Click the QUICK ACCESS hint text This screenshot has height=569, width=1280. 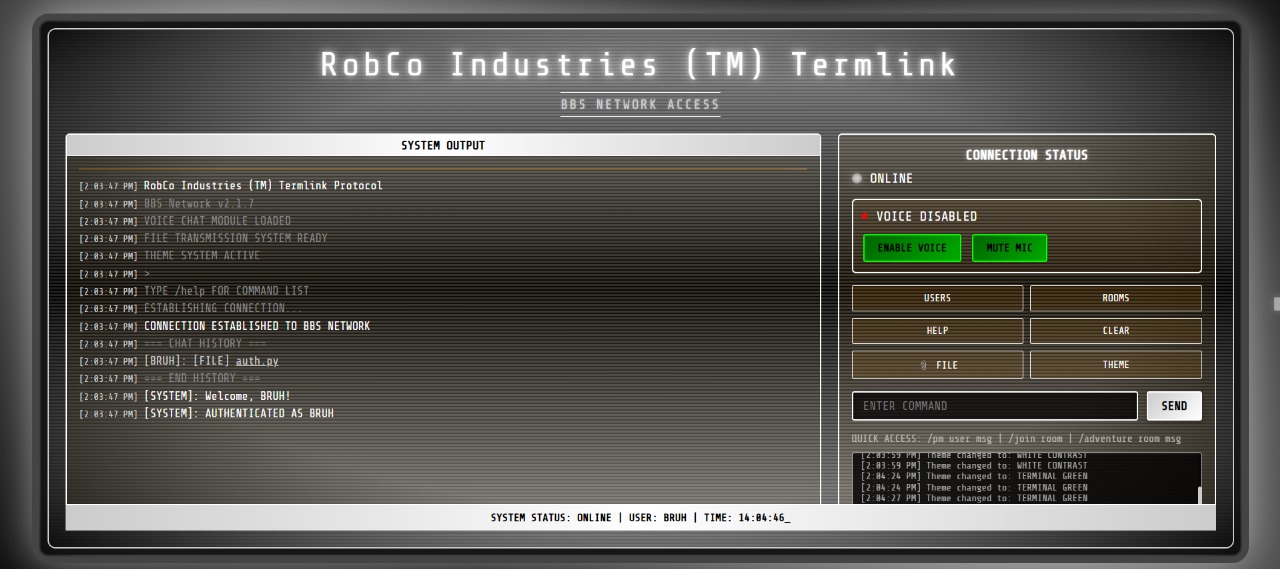pyautogui.click(x=1016, y=439)
